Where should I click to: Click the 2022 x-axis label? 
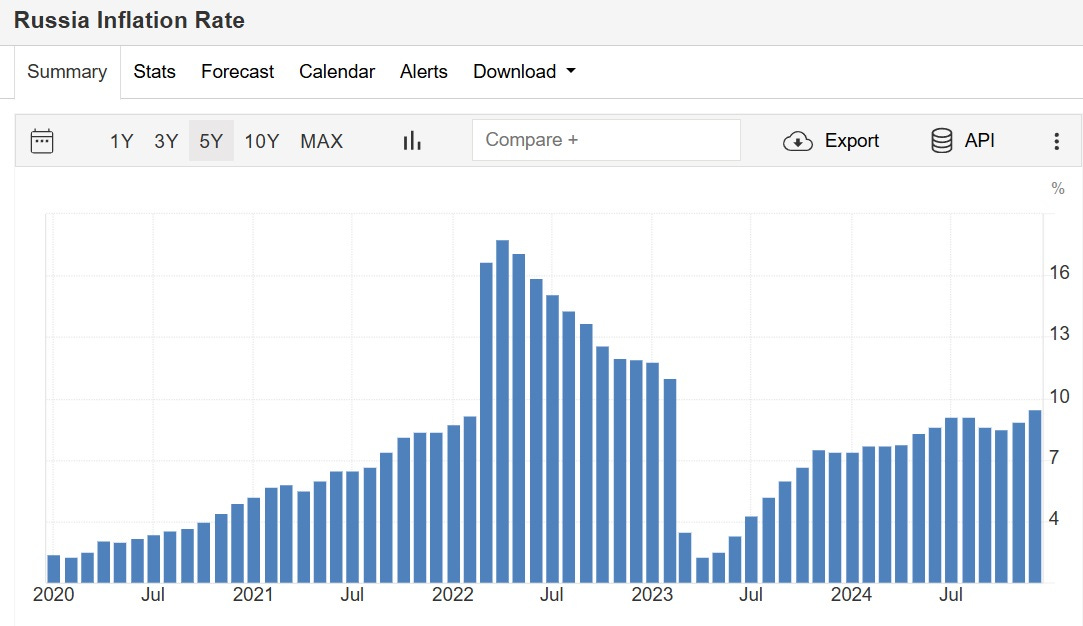(452, 595)
